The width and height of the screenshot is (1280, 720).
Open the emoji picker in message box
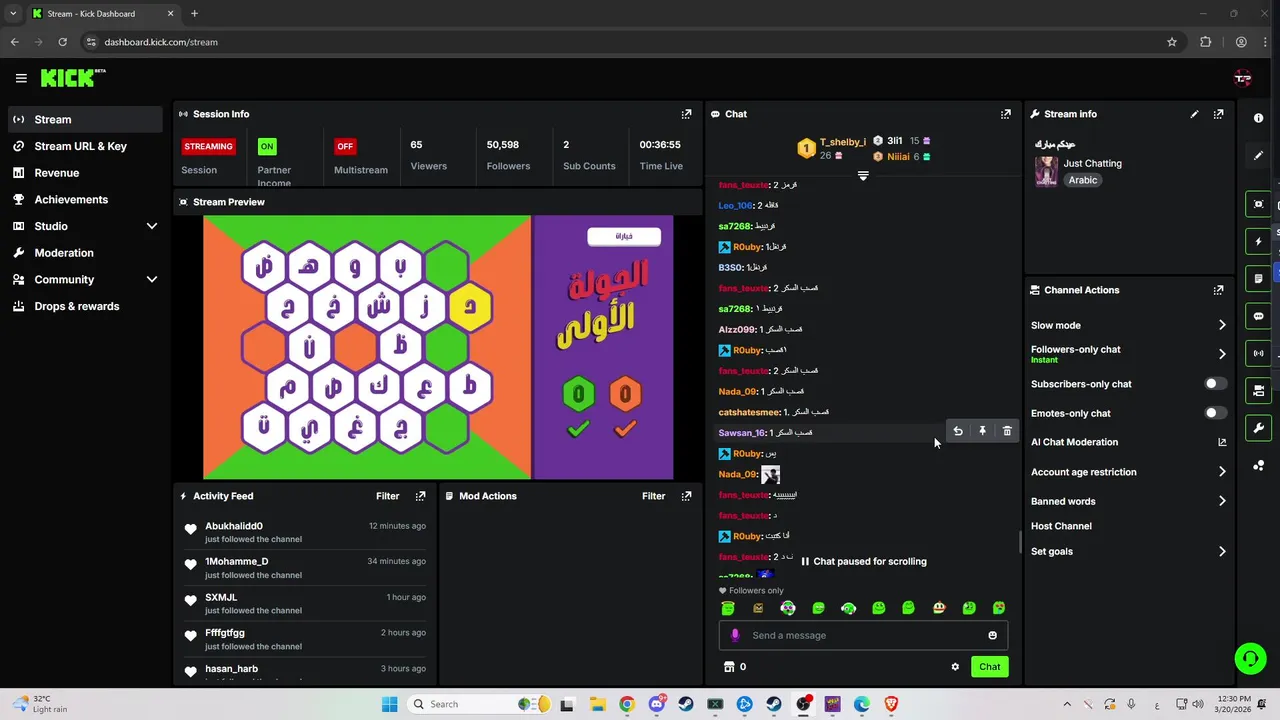coord(992,635)
